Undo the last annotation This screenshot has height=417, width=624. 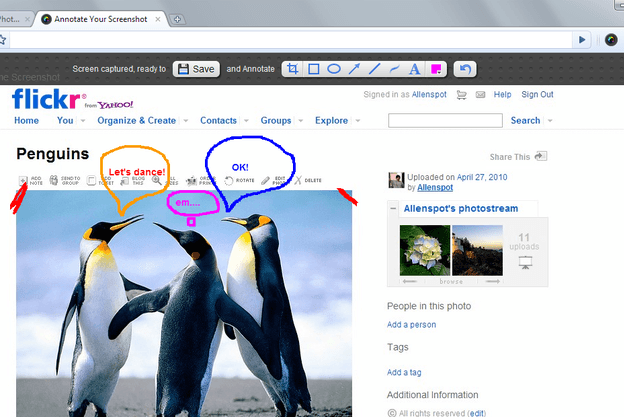coord(465,69)
